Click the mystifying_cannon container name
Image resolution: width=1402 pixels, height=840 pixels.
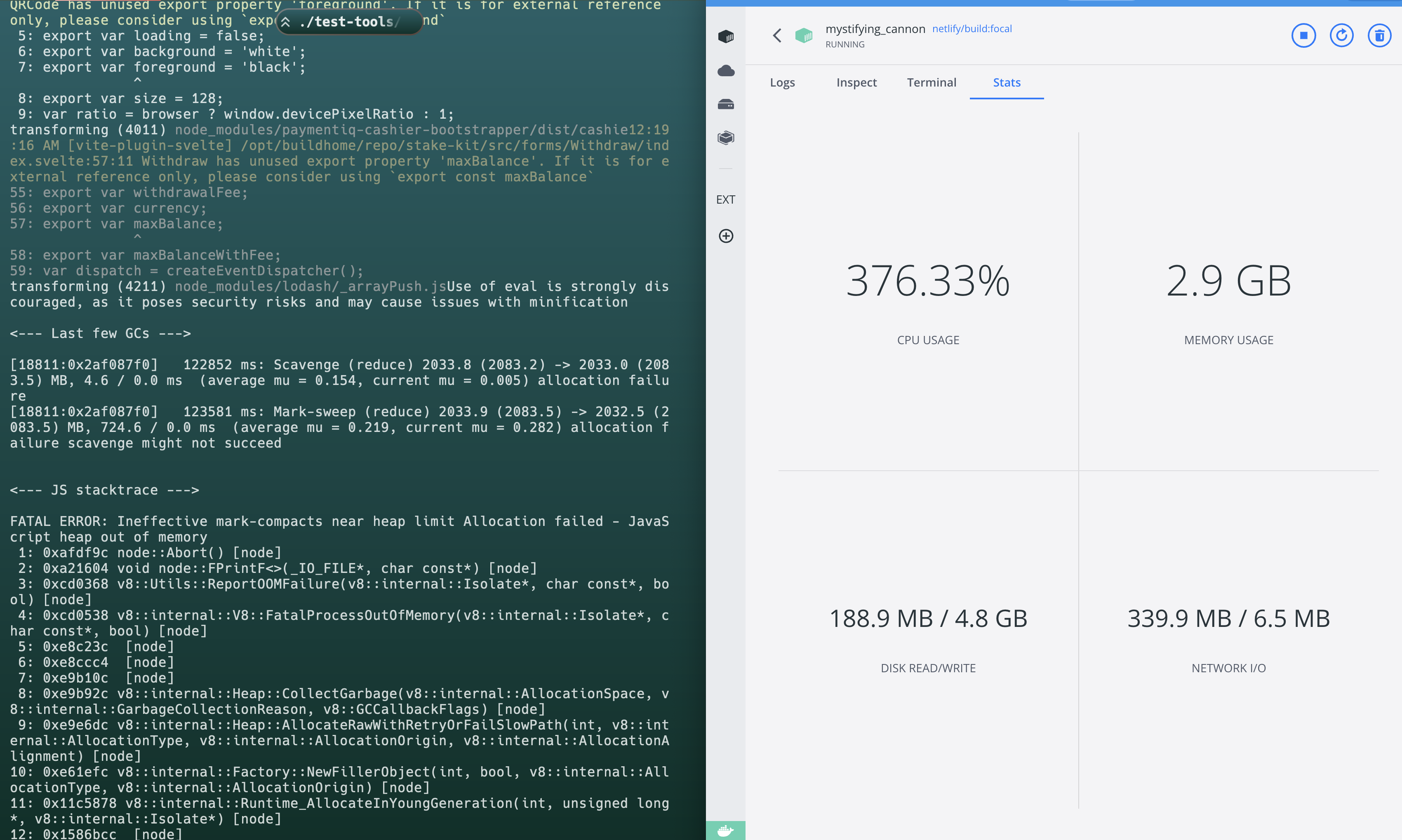(875, 29)
